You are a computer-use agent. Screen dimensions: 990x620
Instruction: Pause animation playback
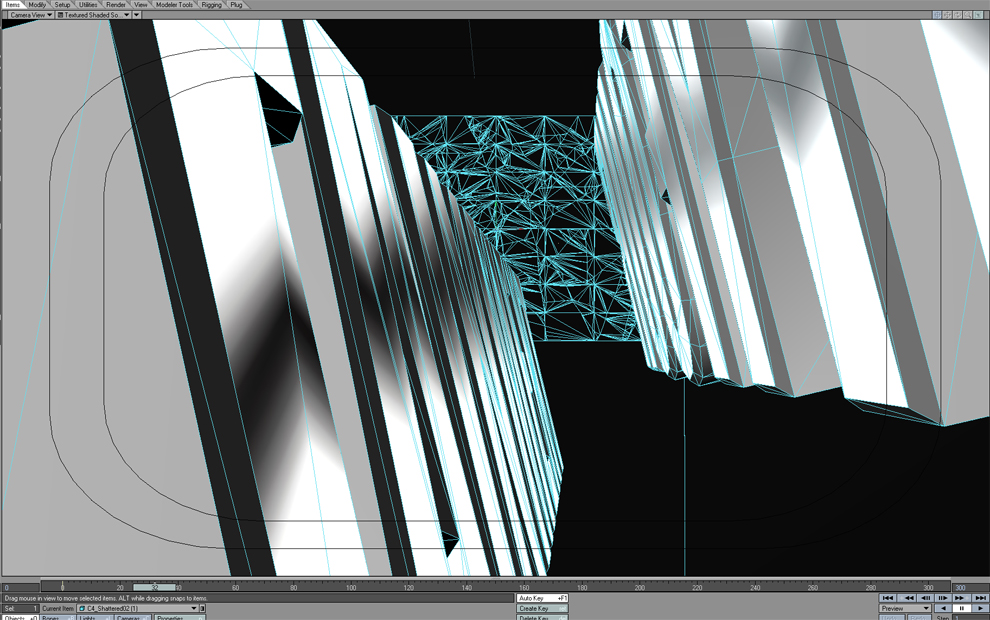coord(961,608)
